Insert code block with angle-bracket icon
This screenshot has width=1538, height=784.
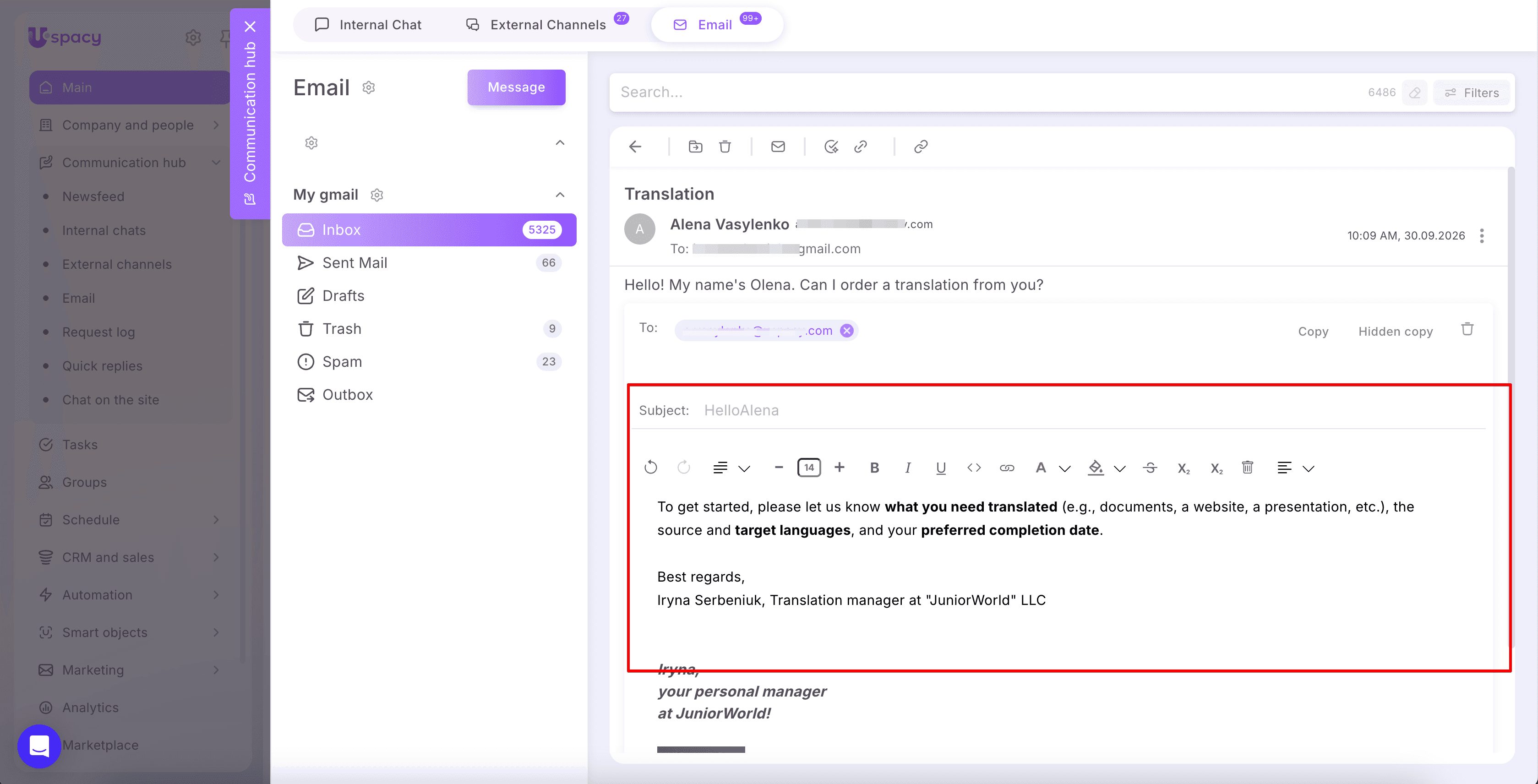pyautogui.click(x=974, y=468)
